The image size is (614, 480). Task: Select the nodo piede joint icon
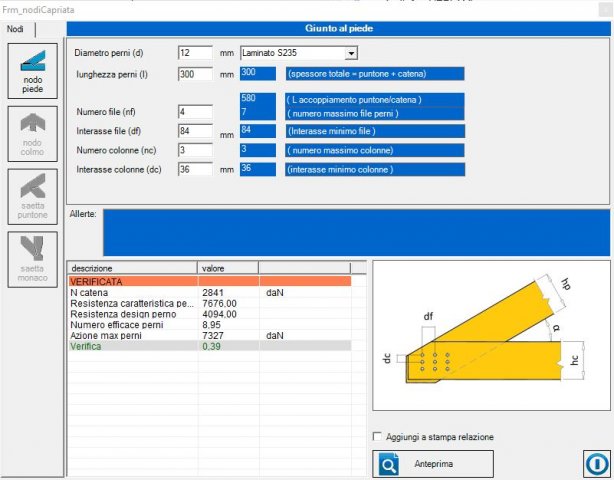33,71
